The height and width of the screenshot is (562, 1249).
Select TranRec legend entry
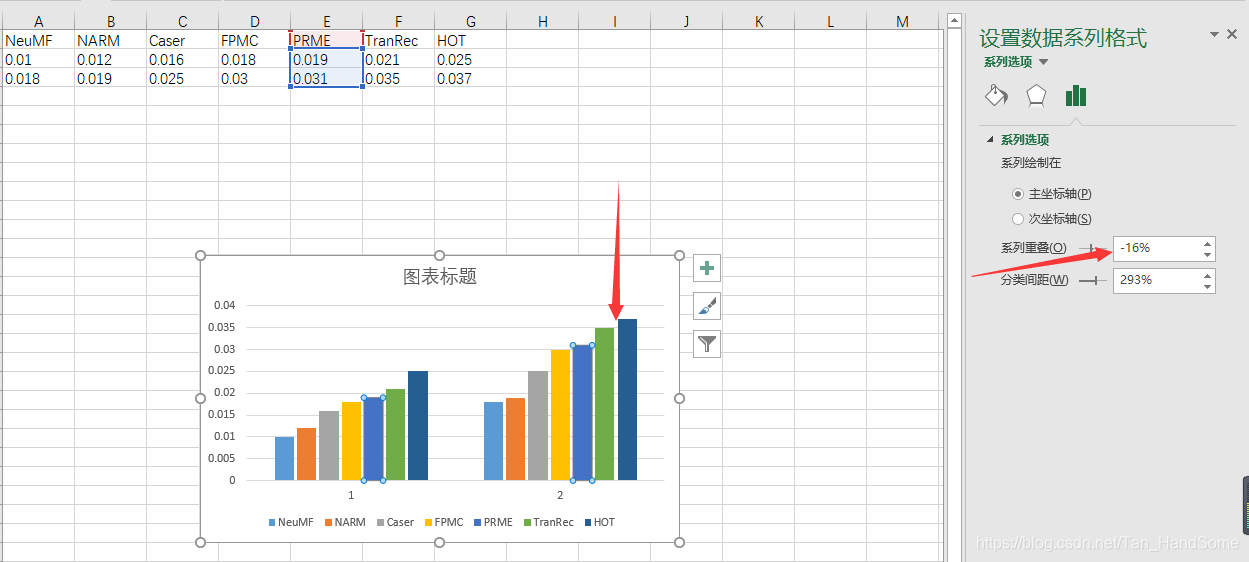click(x=547, y=522)
